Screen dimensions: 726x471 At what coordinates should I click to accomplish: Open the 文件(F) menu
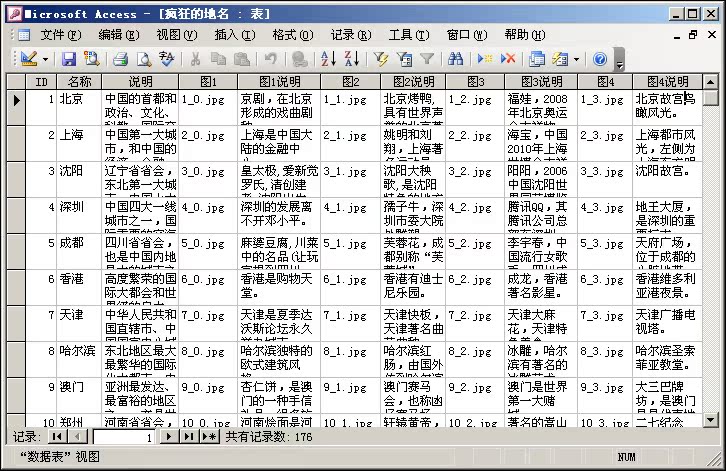click(61, 35)
